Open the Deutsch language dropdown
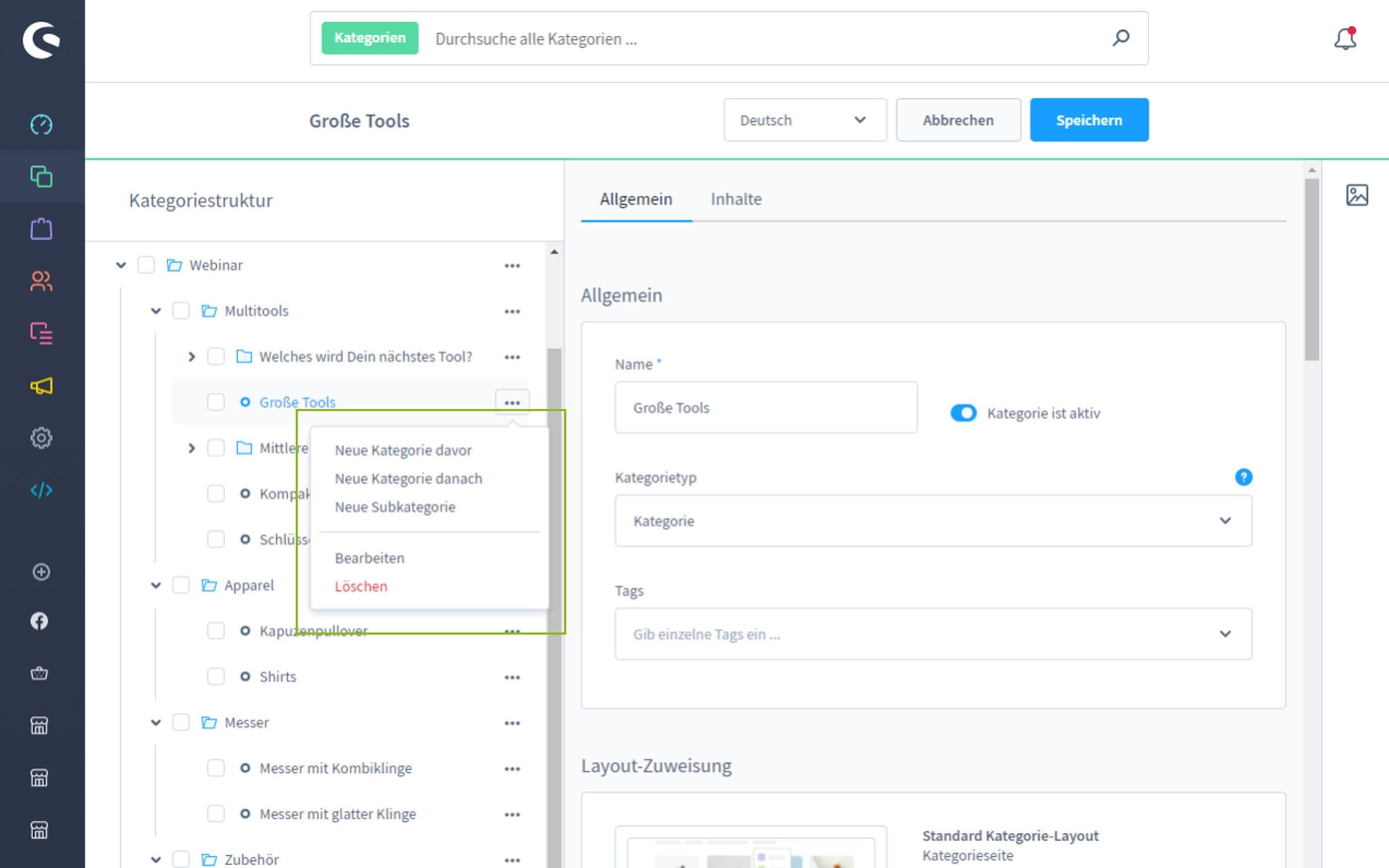 [x=804, y=120]
